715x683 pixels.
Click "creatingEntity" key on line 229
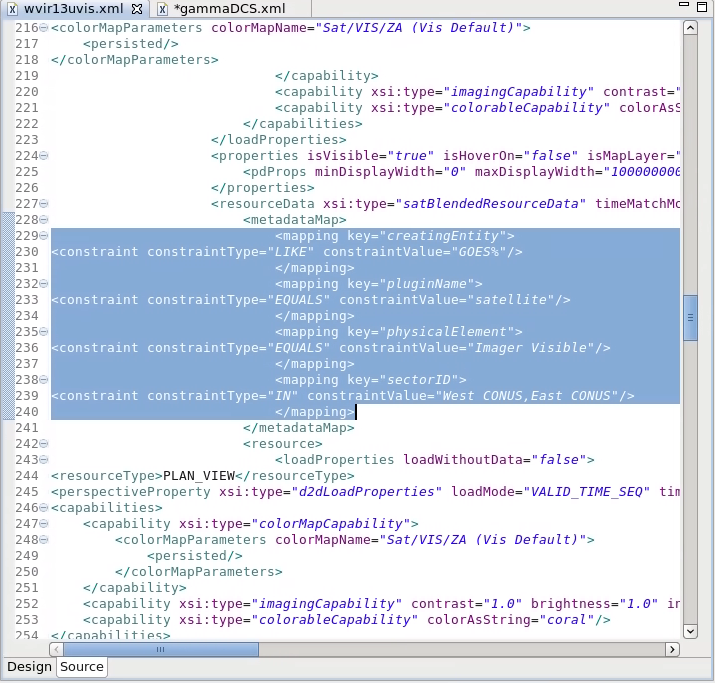click(x=443, y=236)
